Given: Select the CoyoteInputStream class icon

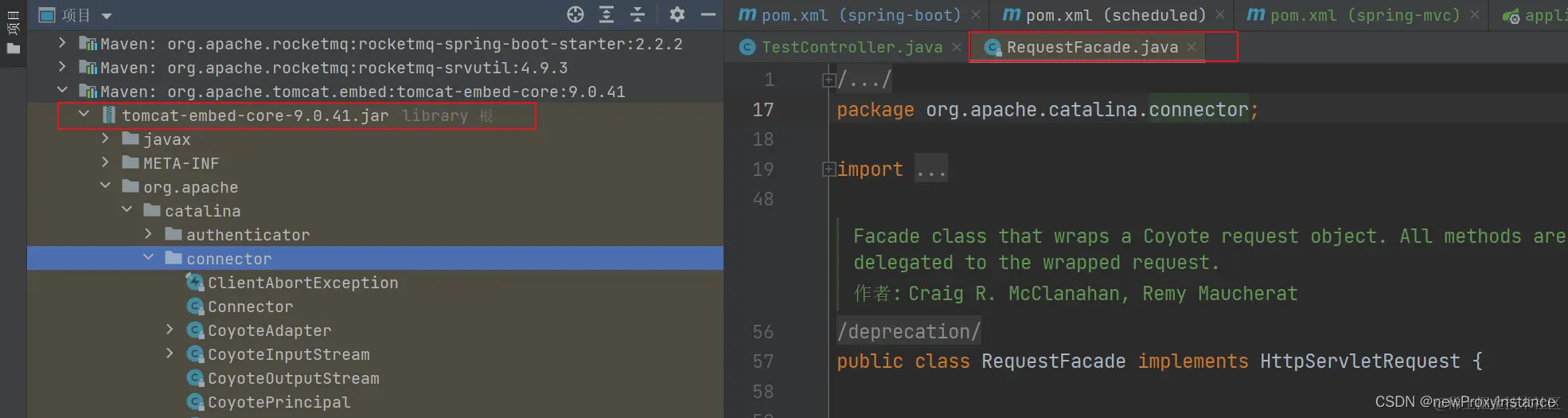Looking at the screenshot, I should tap(195, 354).
